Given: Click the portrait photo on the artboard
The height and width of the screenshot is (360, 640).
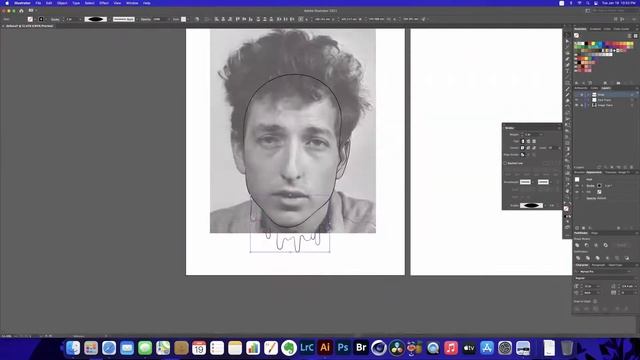Looking at the screenshot, I should tap(293, 131).
